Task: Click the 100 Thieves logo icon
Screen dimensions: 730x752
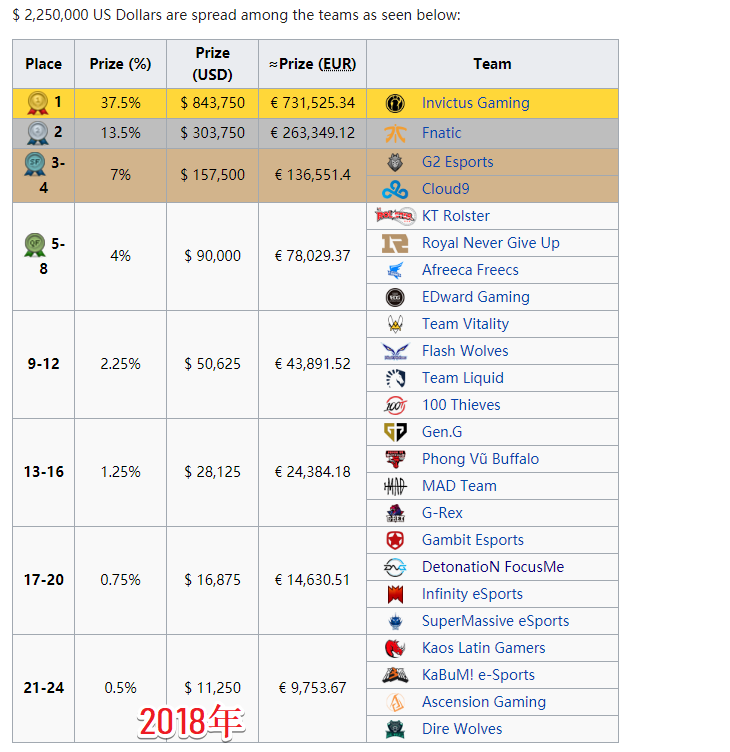Action: coord(395,405)
